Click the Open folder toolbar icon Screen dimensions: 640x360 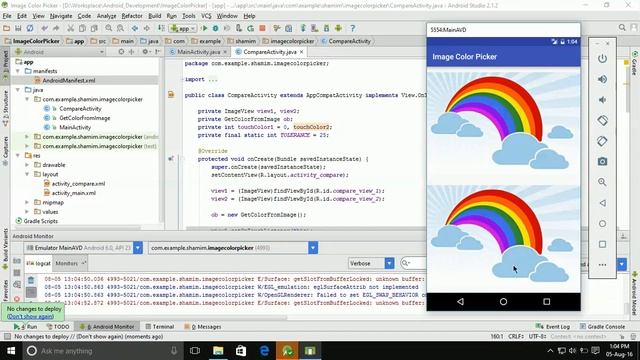click(7, 28)
